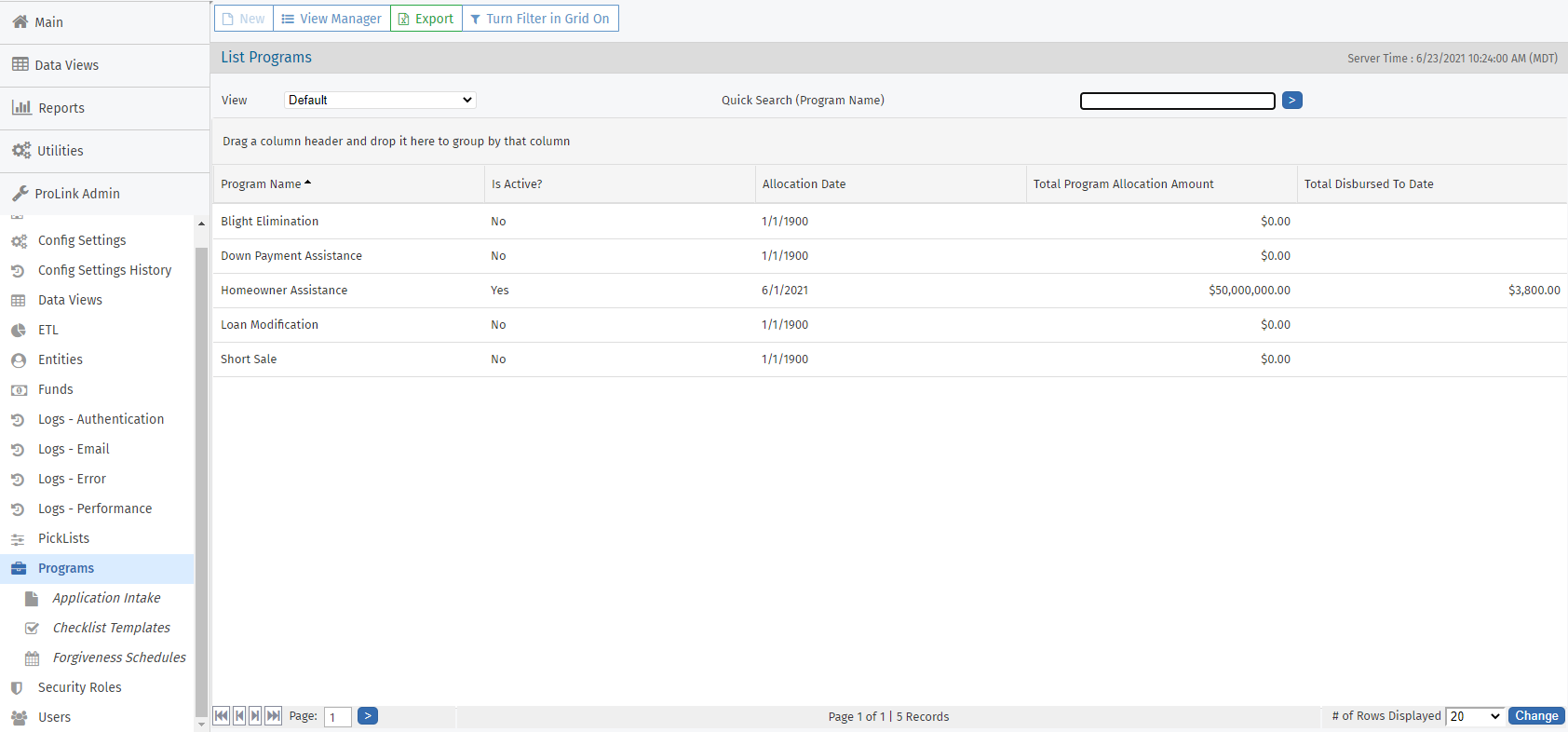Open the rows displayed dropdown showing 20

[1475, 716]
